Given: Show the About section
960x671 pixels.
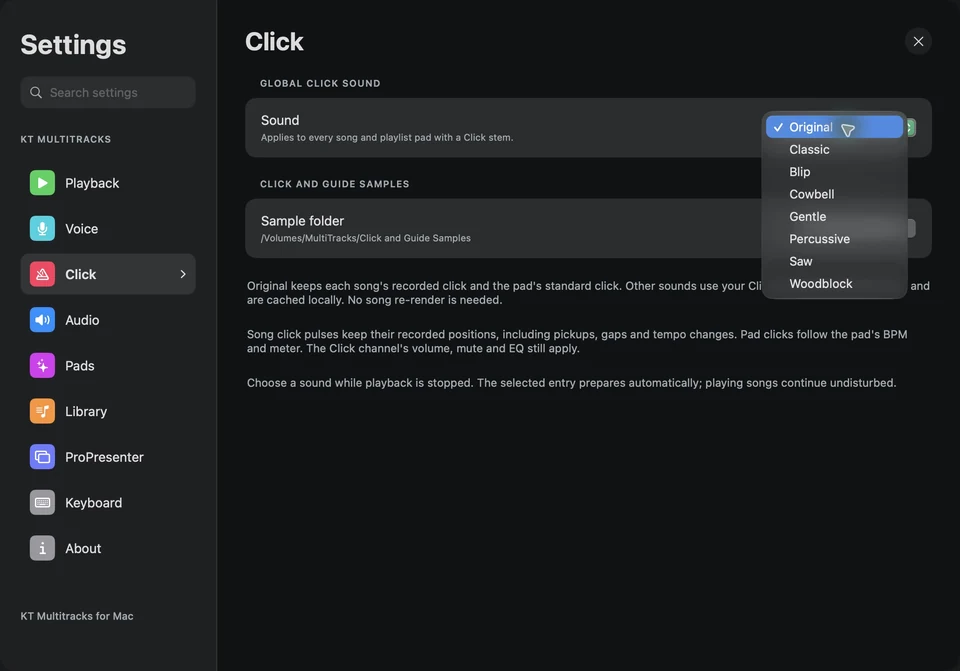Looking at the screenshot, I should tap(108, 549).
